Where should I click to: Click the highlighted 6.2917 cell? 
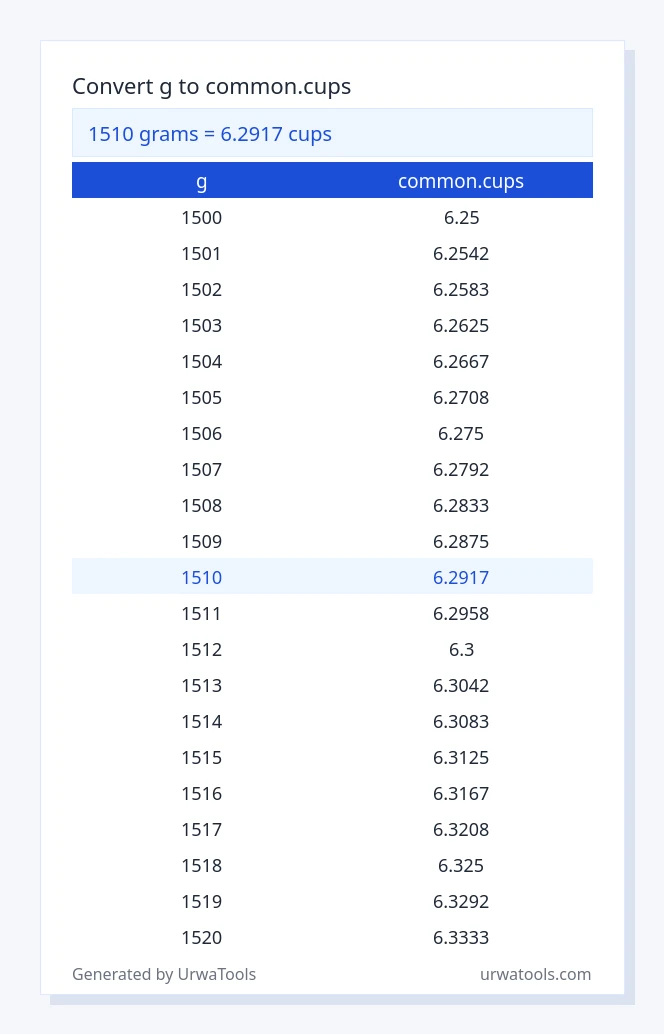click(461, 578)
